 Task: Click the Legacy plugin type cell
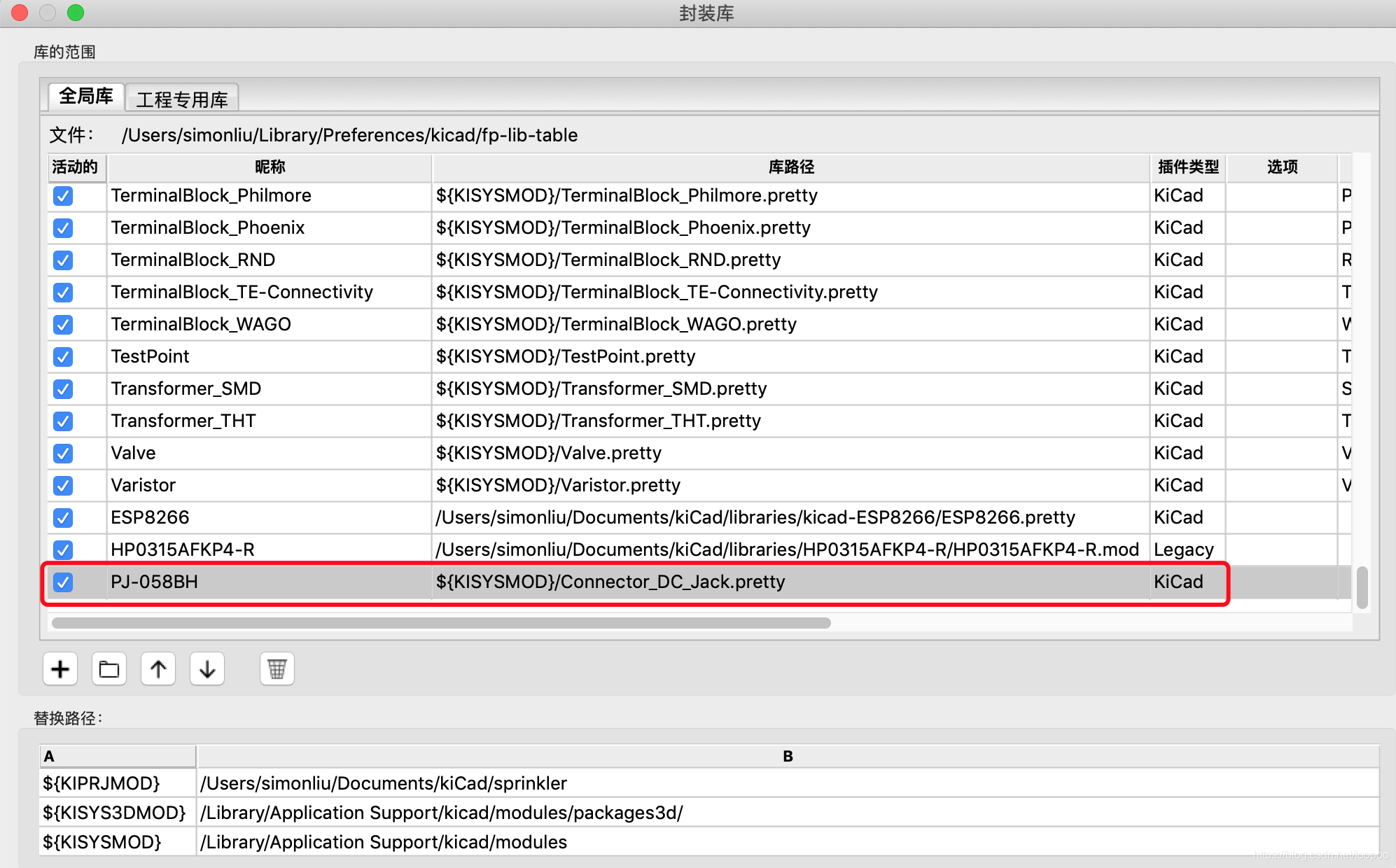pyautogui.click(x=1185, y=549)
